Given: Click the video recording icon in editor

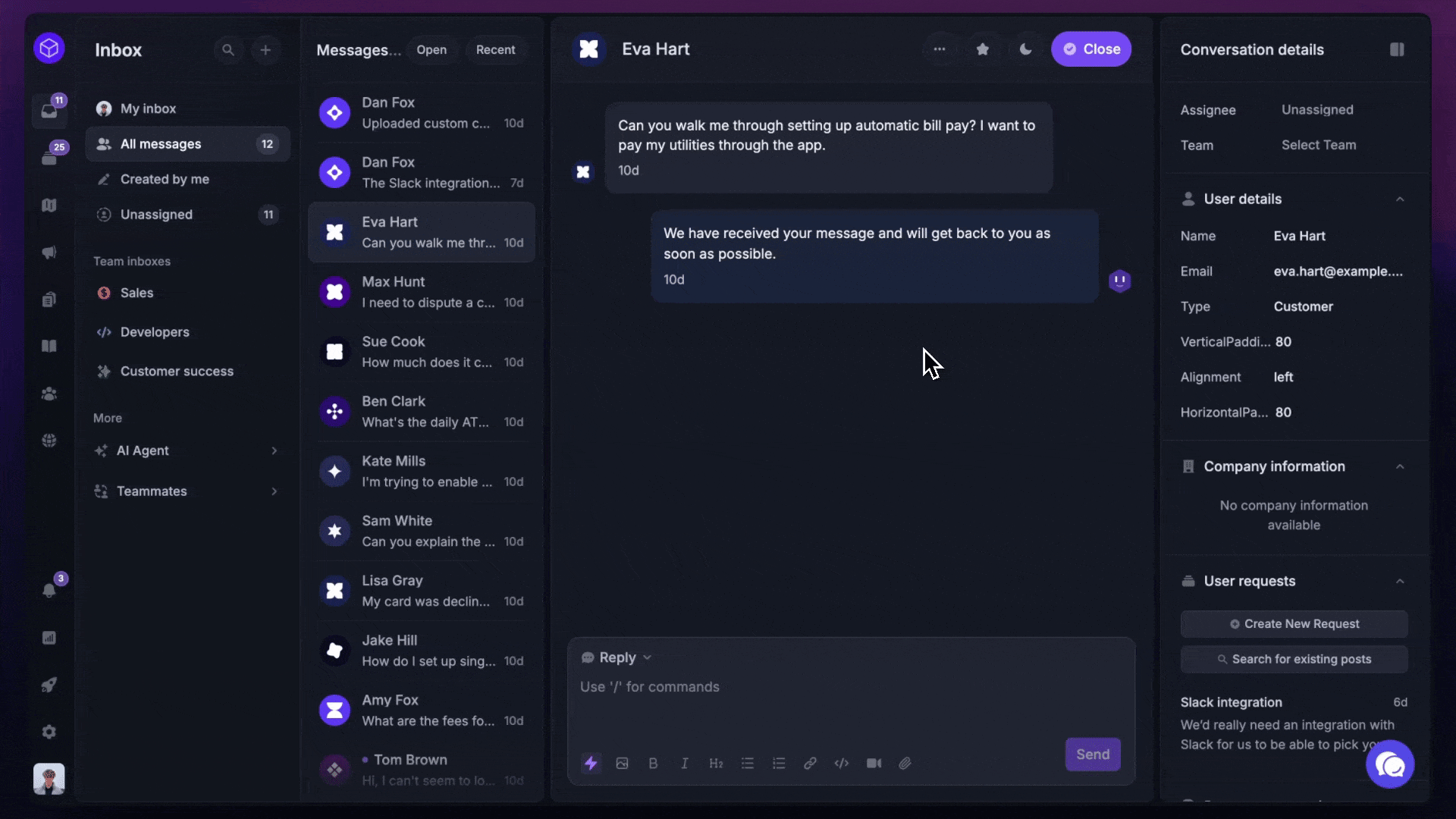Looking at the screenshot, I should point(874,763).
